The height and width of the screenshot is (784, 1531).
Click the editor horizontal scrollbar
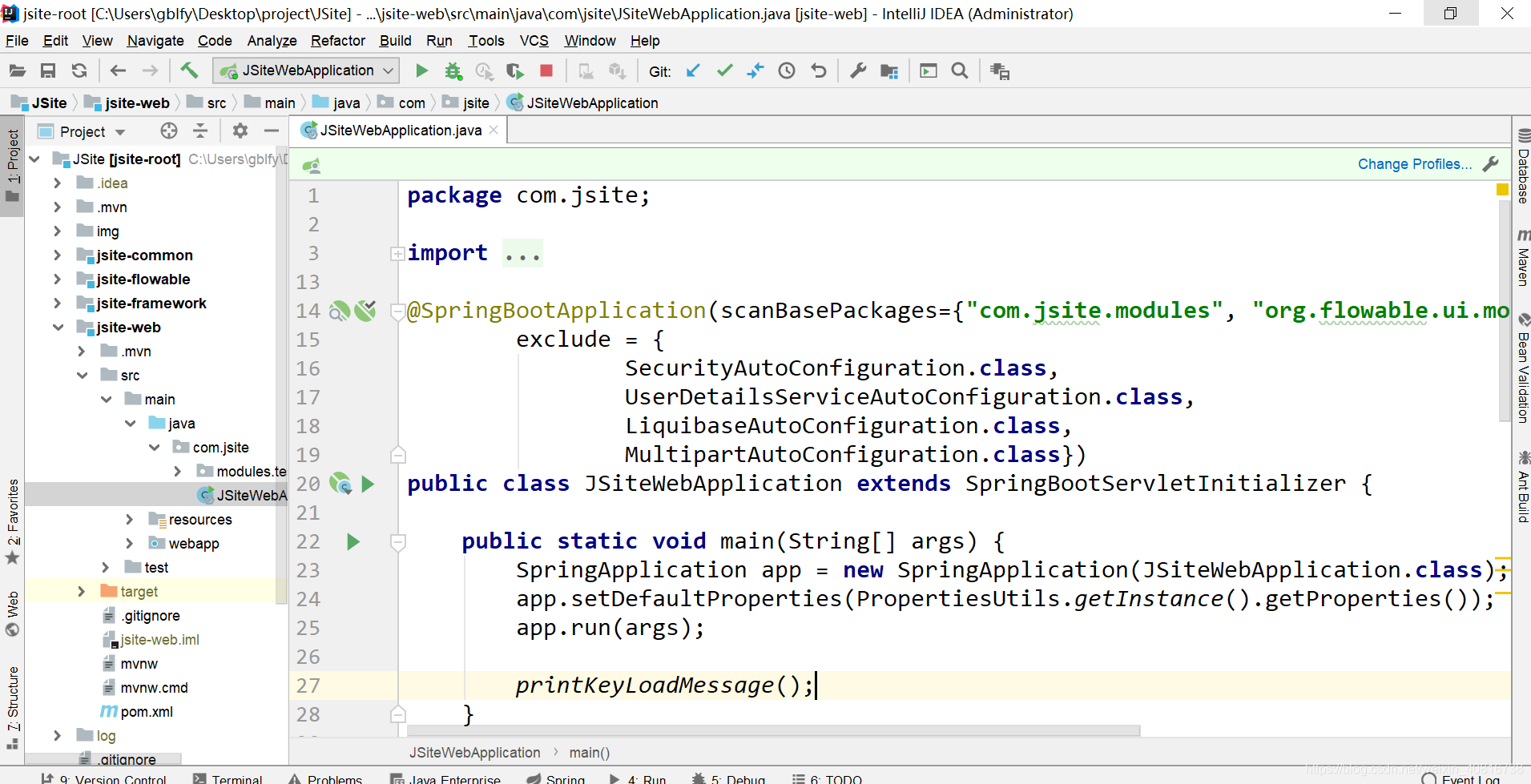773,730
